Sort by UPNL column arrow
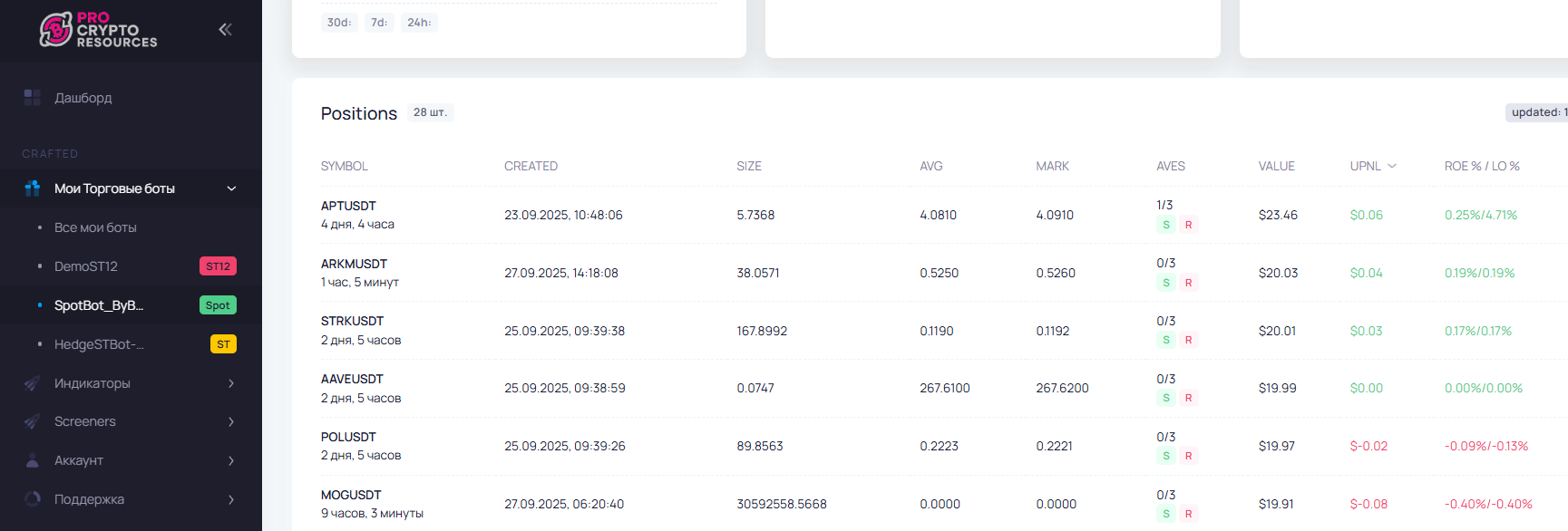 1392,166
